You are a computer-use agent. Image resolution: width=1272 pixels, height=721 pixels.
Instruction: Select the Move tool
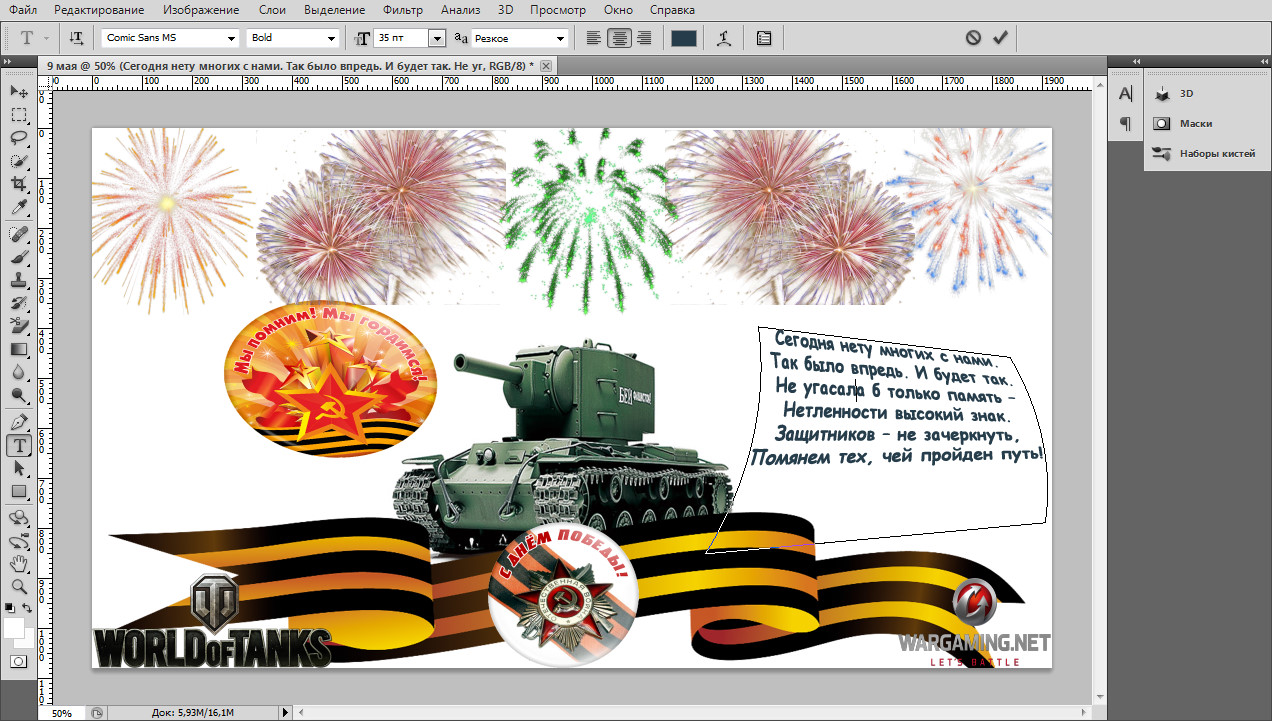(18, 92)
